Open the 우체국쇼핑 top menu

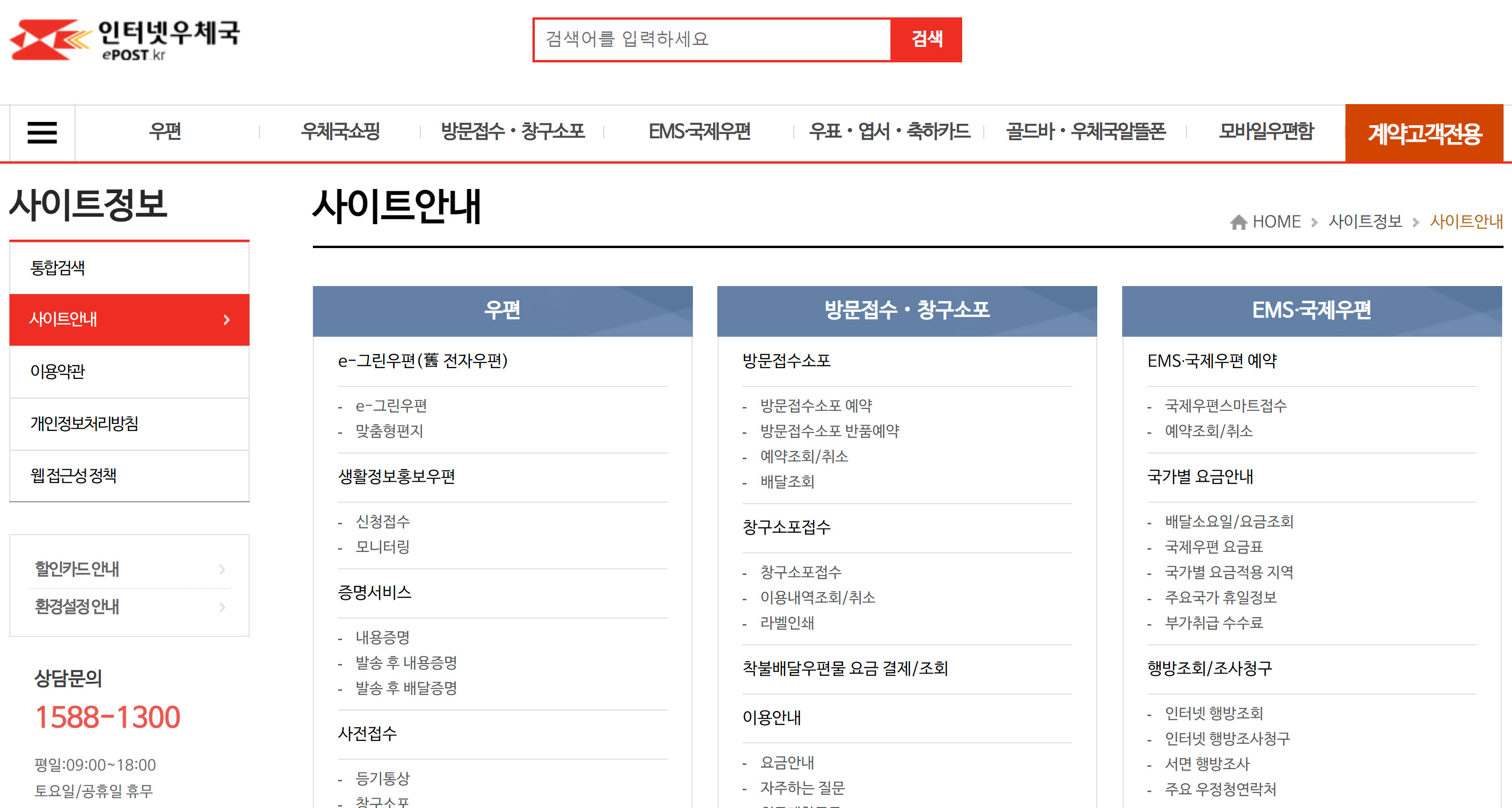tap(340, 131)
